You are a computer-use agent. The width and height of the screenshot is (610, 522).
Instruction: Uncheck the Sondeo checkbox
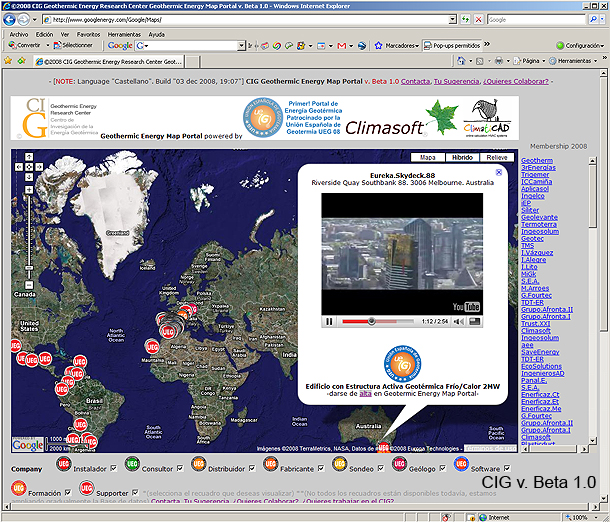(380, 468)
